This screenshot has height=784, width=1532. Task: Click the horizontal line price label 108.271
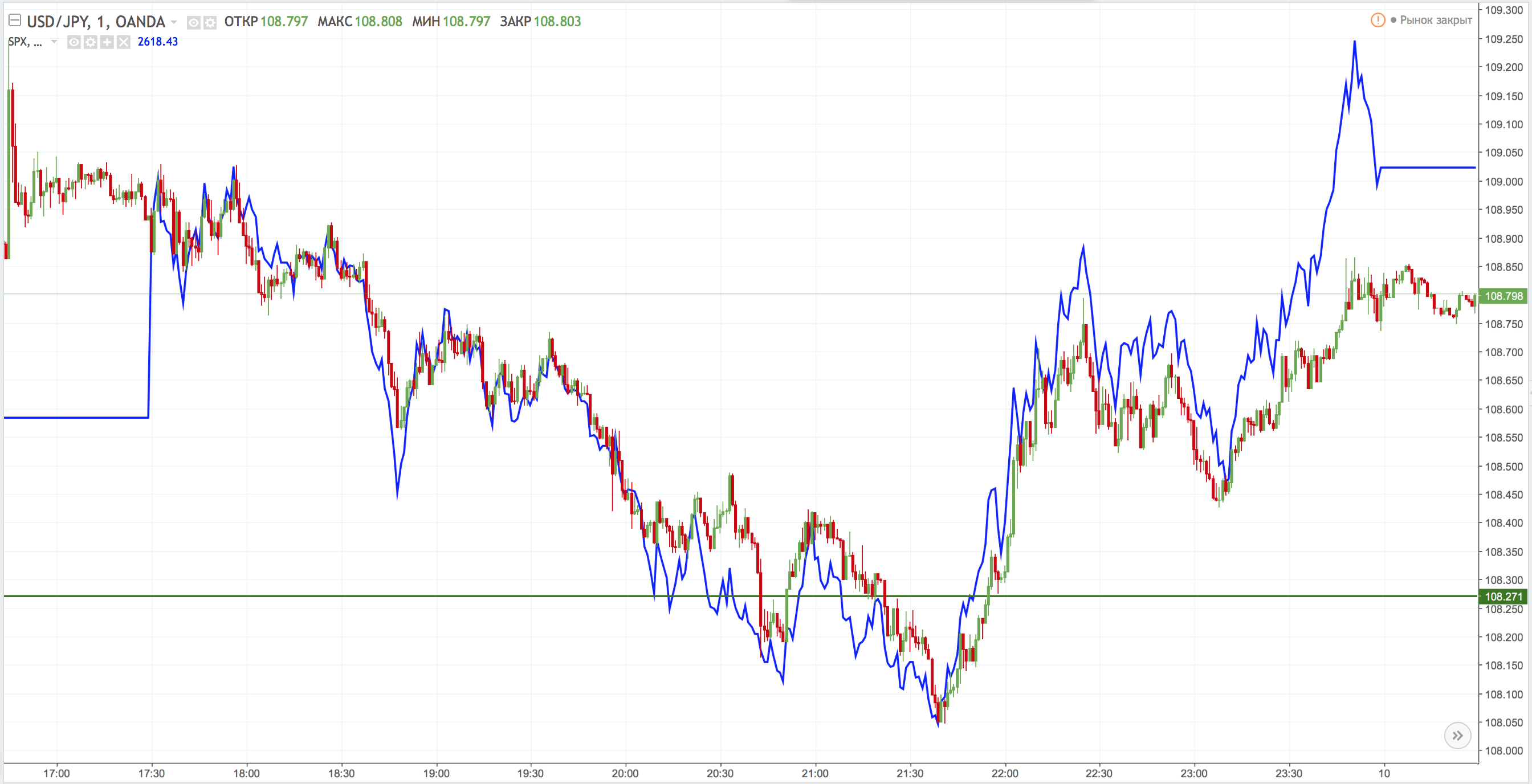pyautogui.click(x=1504, y=596)
